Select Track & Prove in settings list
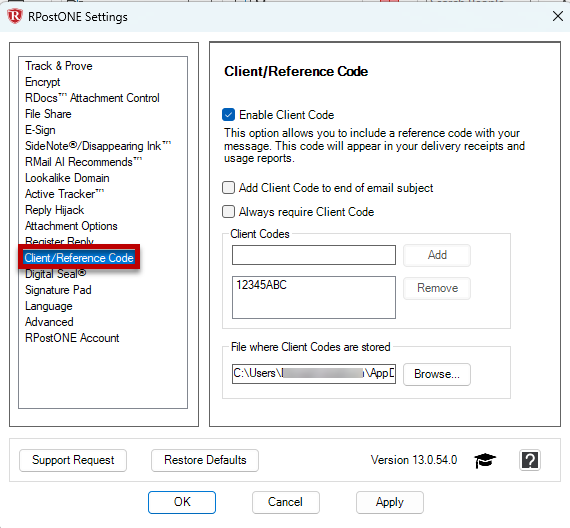This screenshot has height=528, width=570. [x=59, y=66]
